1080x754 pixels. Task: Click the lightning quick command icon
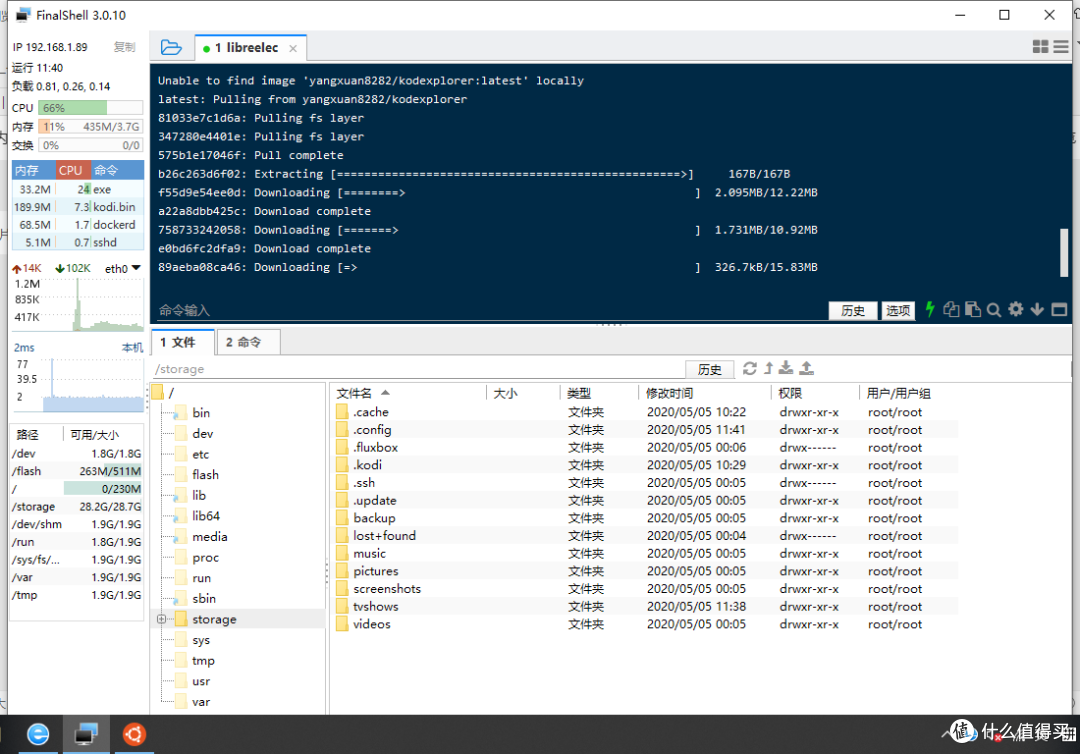tap(930, 310)
